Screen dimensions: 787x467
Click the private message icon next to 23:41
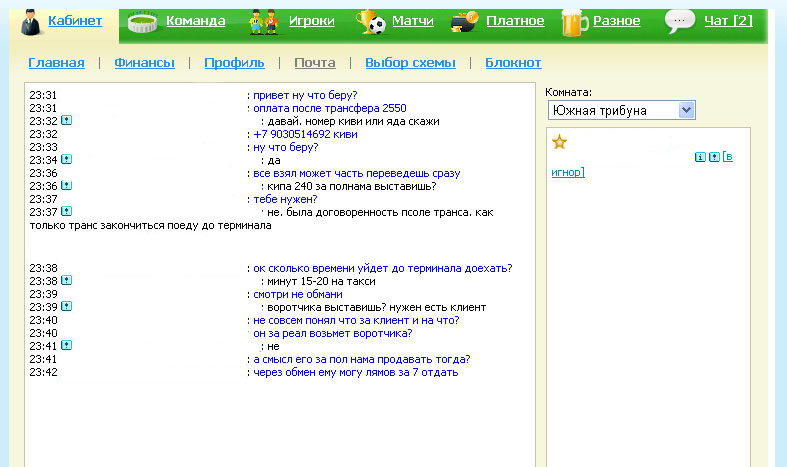click(x=66, y=346)
